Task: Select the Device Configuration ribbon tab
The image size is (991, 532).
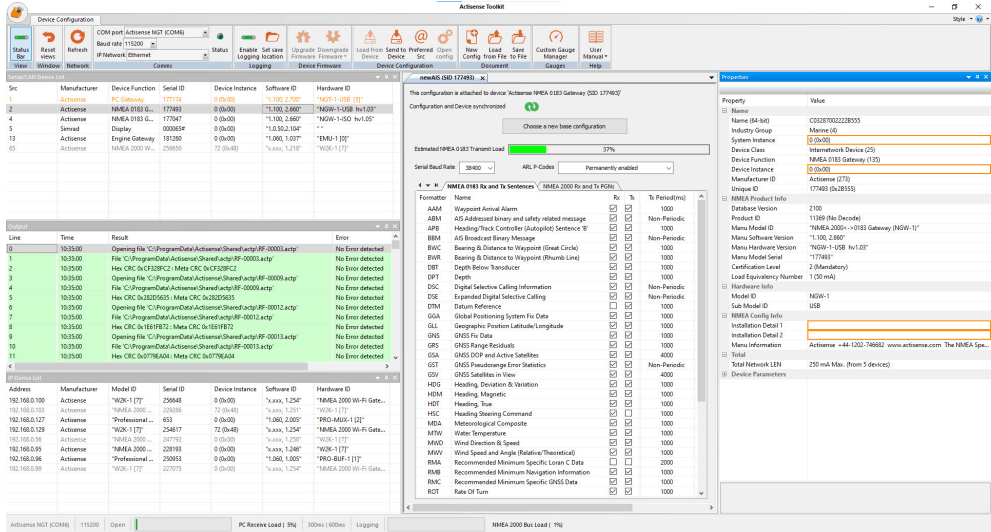Action: coord(65,20)
